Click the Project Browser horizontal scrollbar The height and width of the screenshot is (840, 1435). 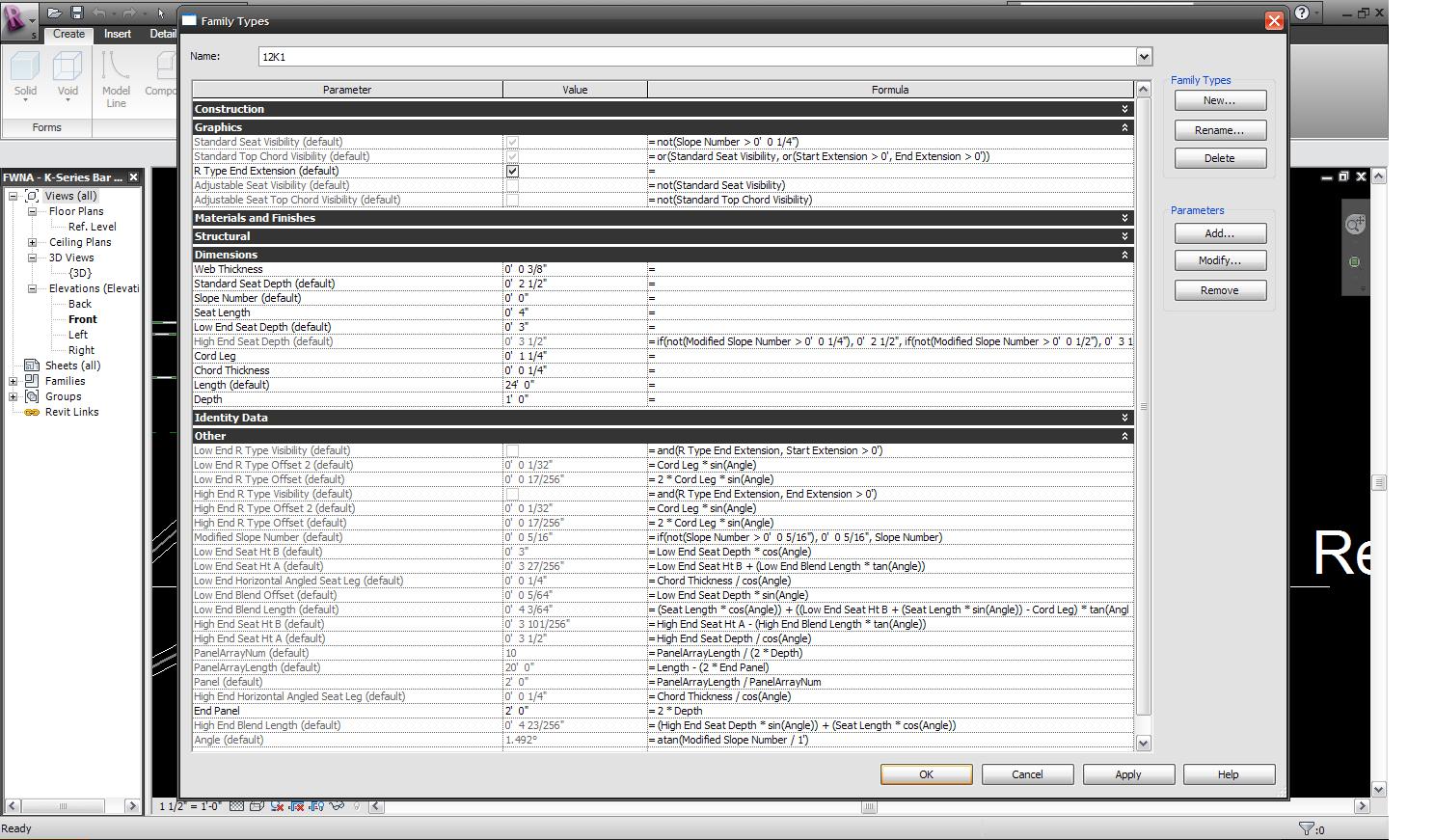click(x=72, y=805)
